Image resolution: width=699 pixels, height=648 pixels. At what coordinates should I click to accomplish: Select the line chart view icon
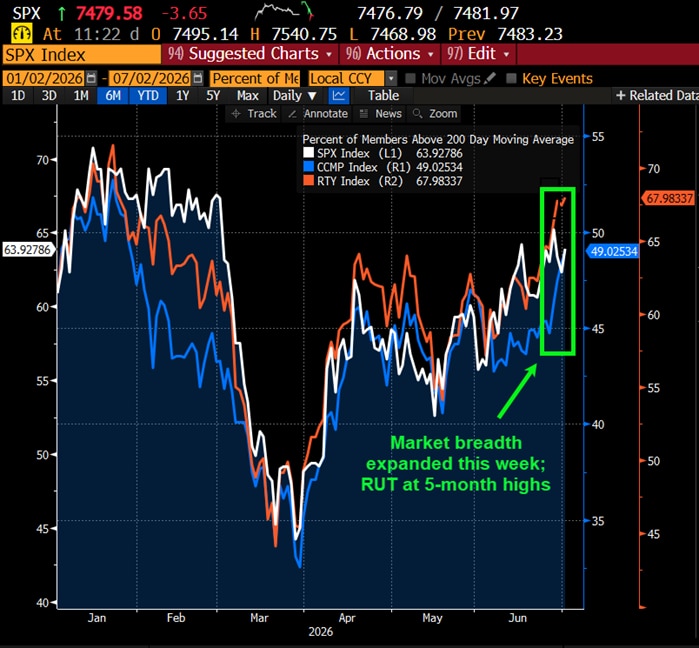point(339,95)
